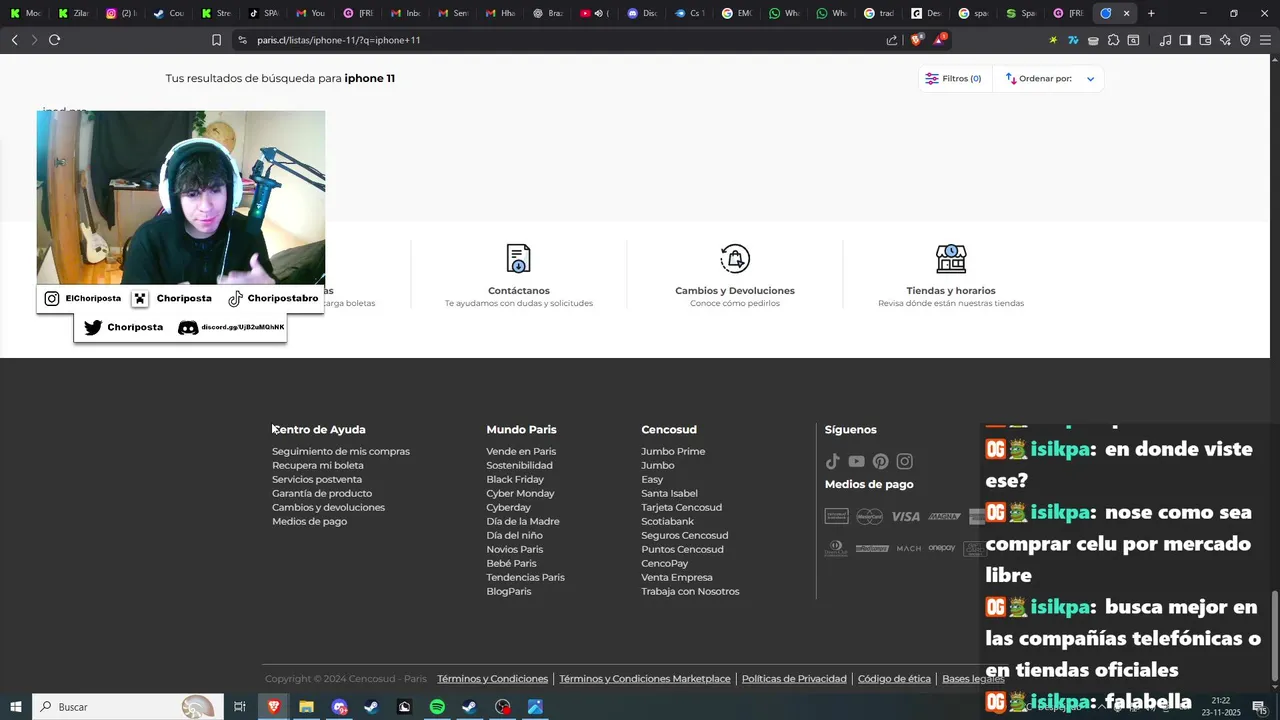Click the browser back arrow
This screenshot has width=1280, height=720.
[x=14, y=40]
